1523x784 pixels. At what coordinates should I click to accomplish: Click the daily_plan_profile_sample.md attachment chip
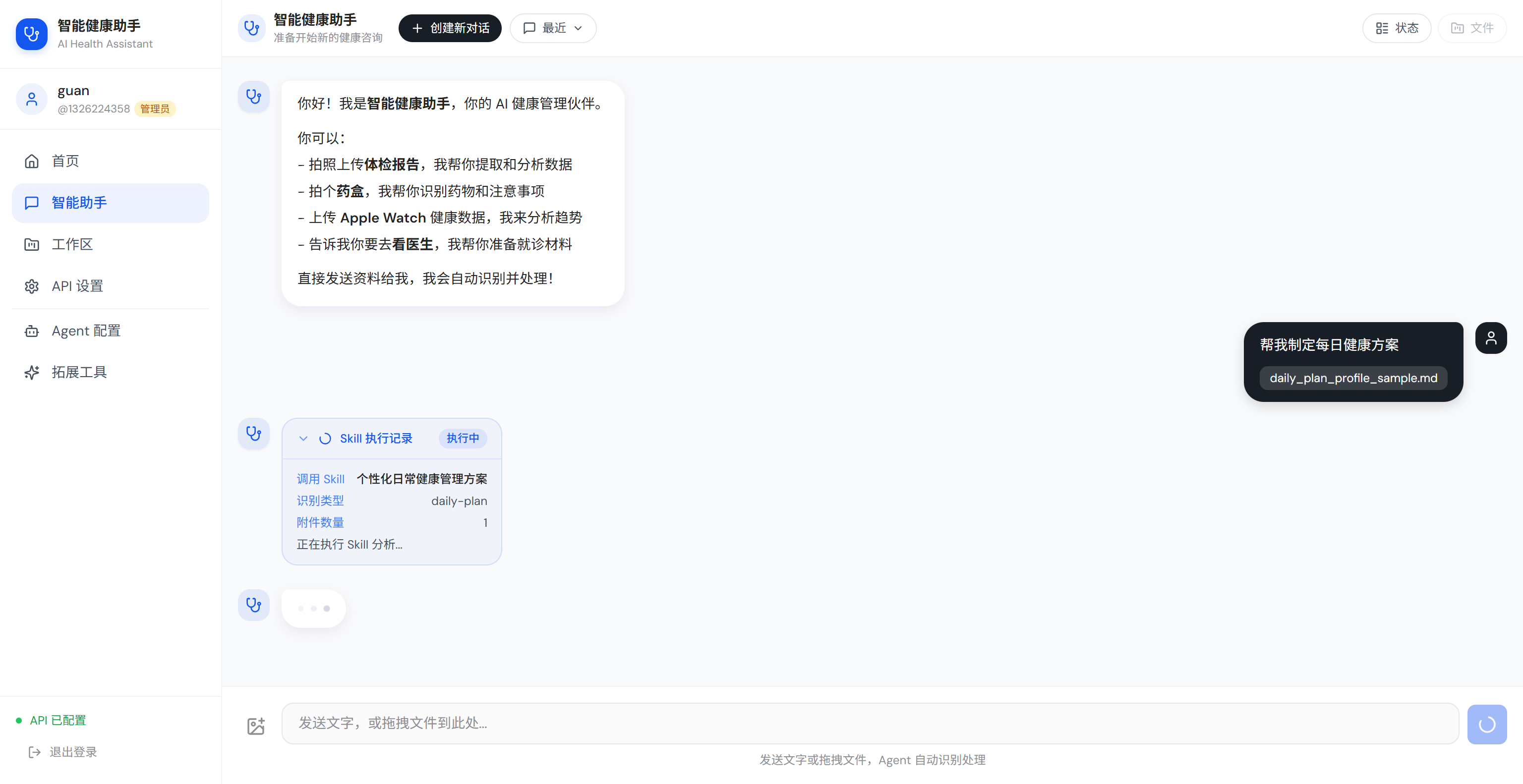pos(1353,378)
